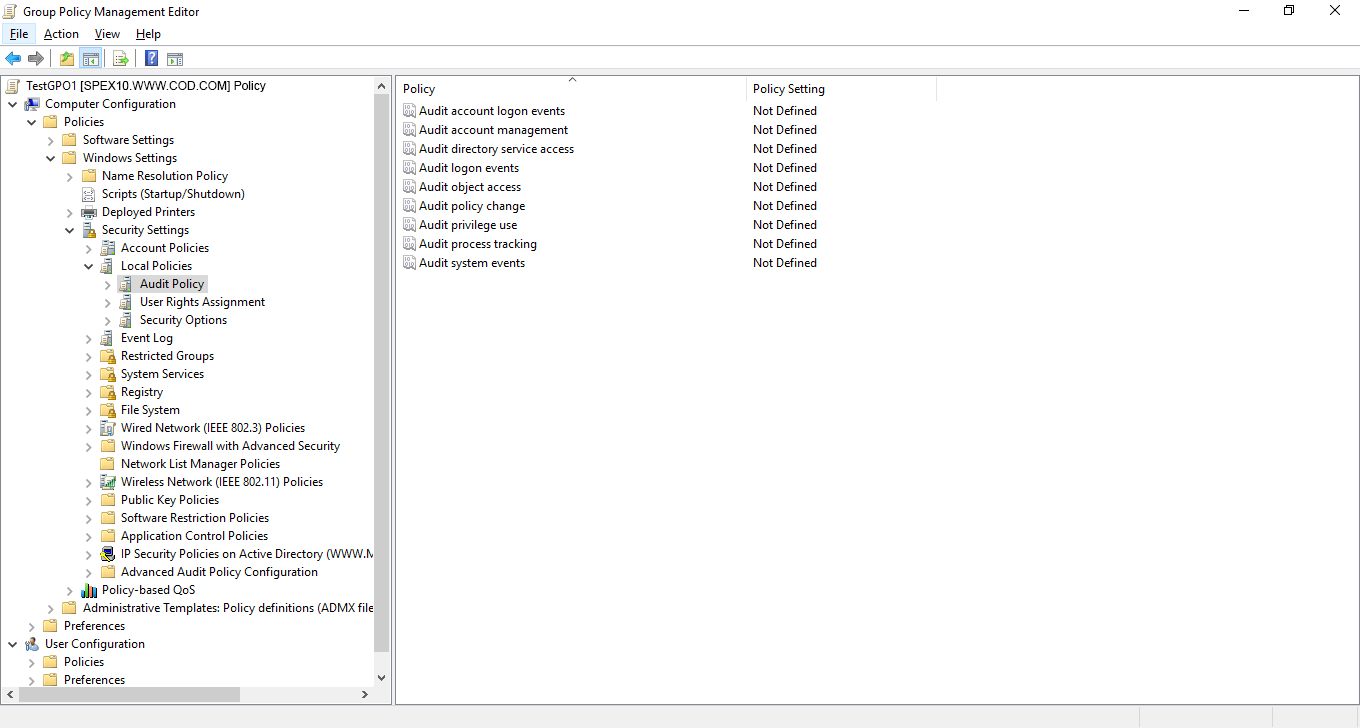The height and width of the screenshot is (728, 1360).
Task: Click the Wireless Network (IEEE 802.11) icon
Action: point(108,482)
